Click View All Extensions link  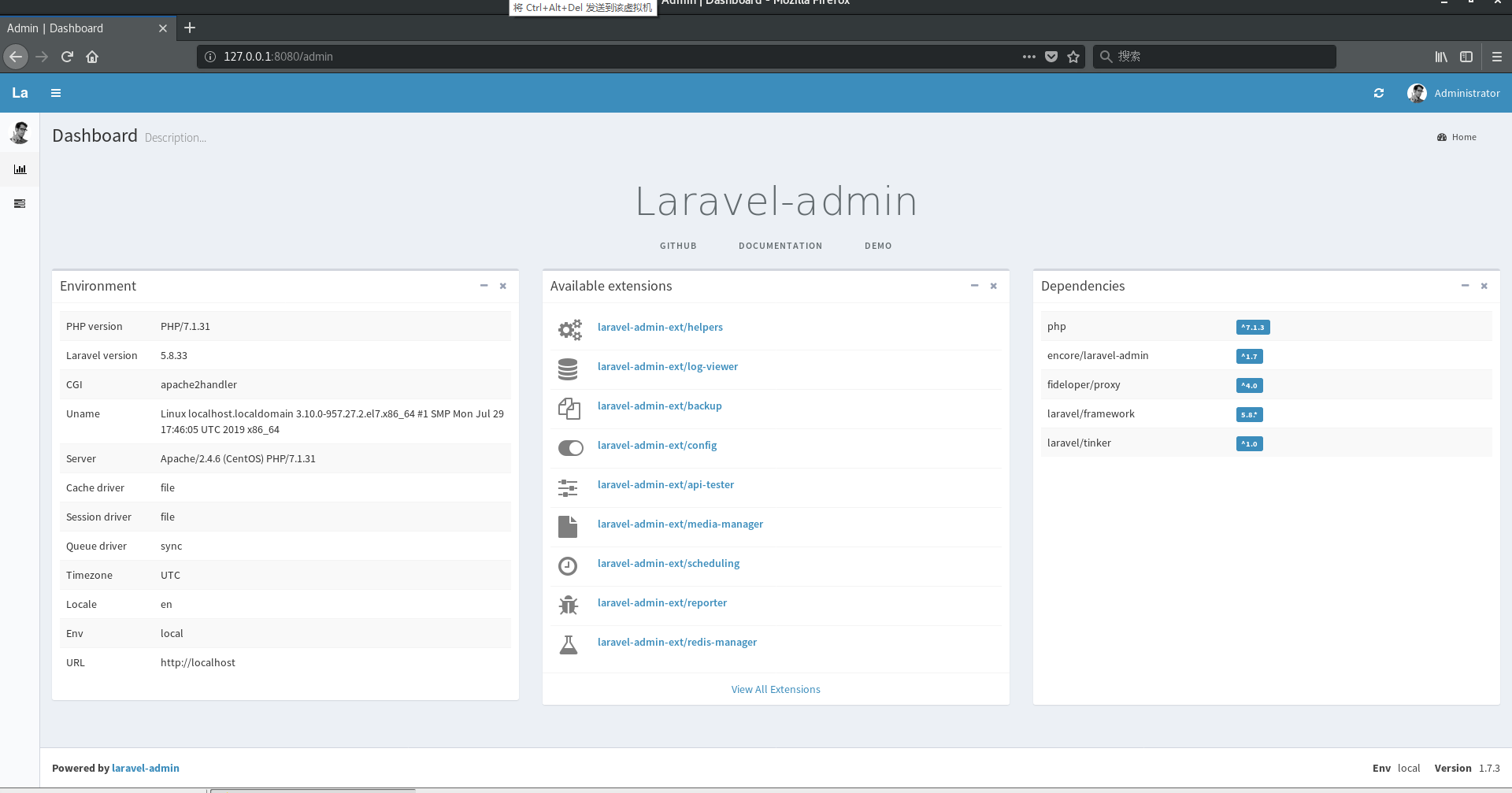[x=776, y=690]
